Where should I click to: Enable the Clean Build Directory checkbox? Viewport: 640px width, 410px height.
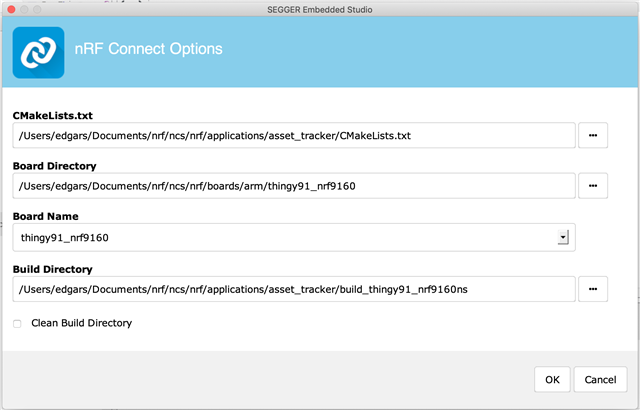17,323
